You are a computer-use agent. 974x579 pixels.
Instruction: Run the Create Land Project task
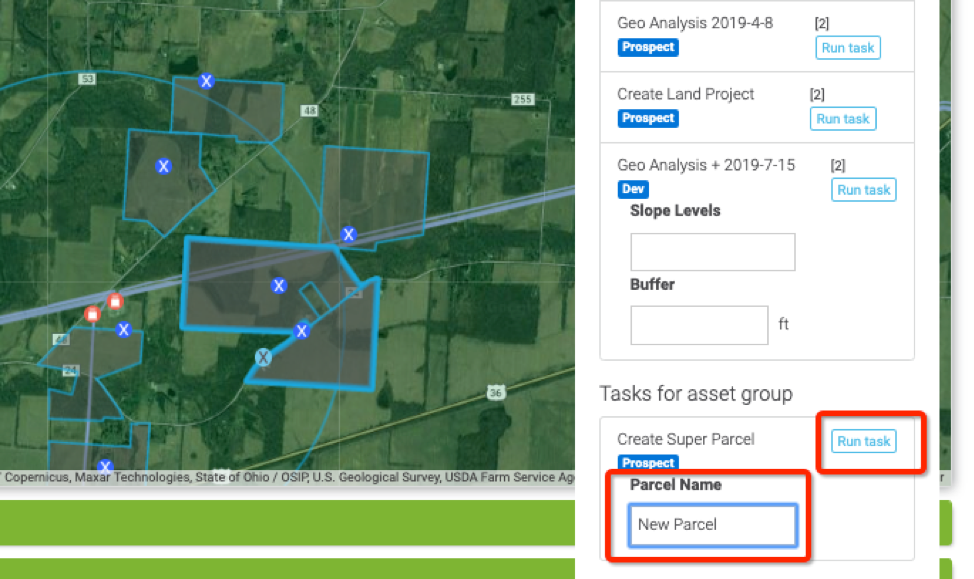pos(842,119)
